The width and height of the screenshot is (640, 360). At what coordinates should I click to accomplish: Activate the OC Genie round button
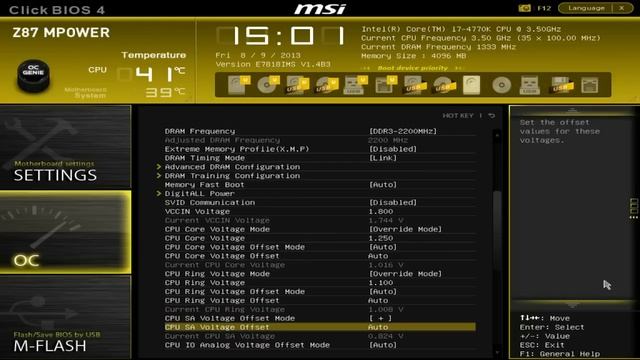[33, 75]
